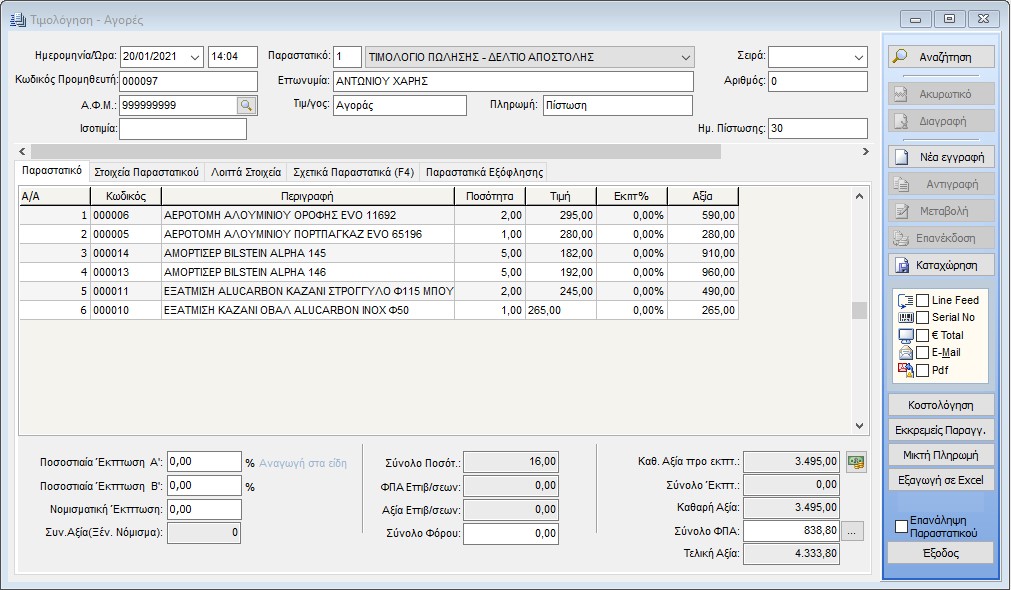
Task: Select row ΑΕΡΟΤΟΜΗ ΑΛΟΥΜΙΝΙΟΥ ΟΡΟΦΗΣ EVO 11692
Action: click(379, 215)
